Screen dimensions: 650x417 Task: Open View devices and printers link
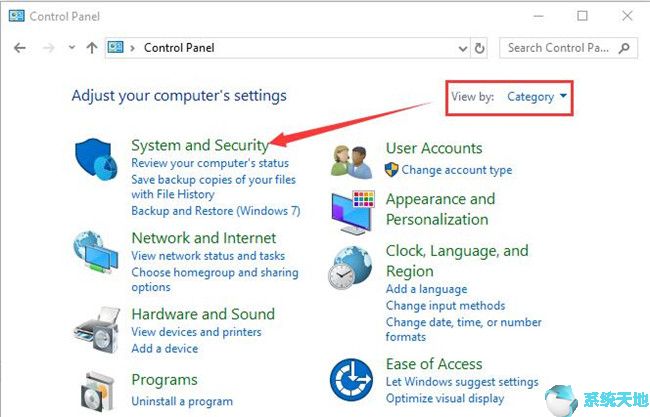195,332
